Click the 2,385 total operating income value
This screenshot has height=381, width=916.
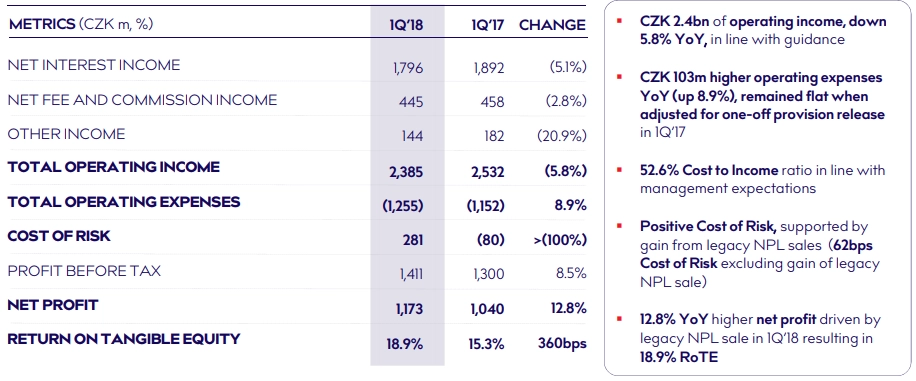405,172
